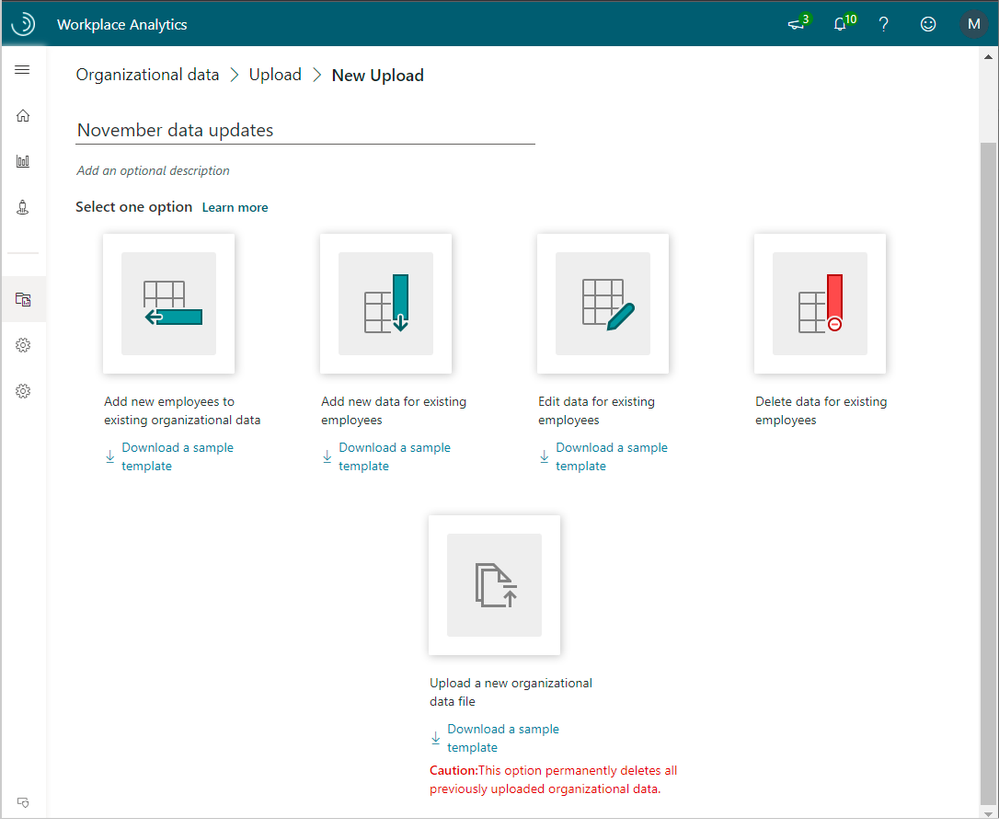Download sample template for new organizational file
Viewport: 999px width, 819px height.
495,738
